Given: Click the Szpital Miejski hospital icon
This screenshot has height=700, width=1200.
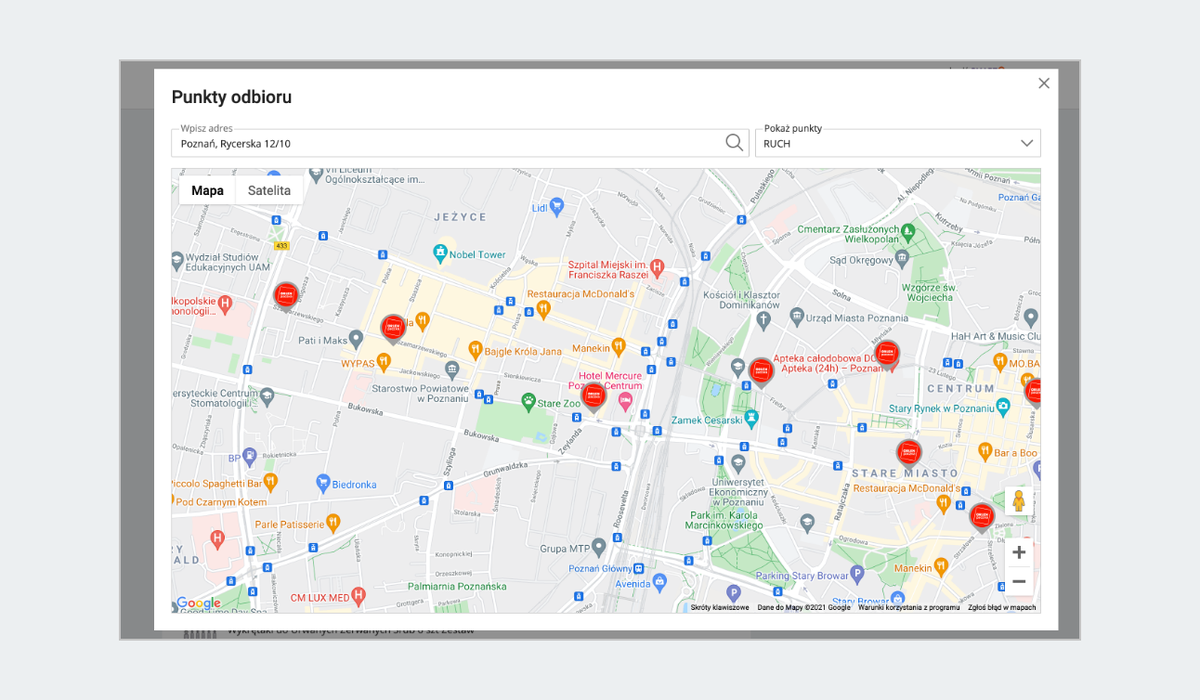Looking at the screenshot, I should [x=657, y=267].
